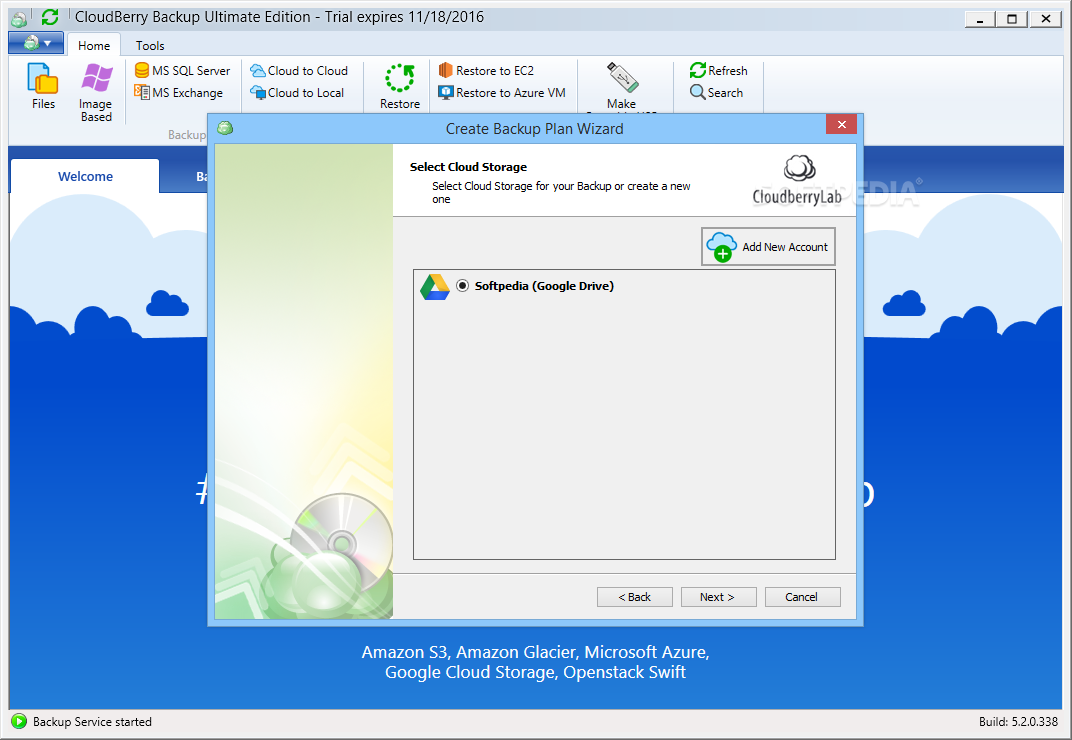Open the application menu dropdown
Screen dimensions: 1072x740
(x=36, y=43)
